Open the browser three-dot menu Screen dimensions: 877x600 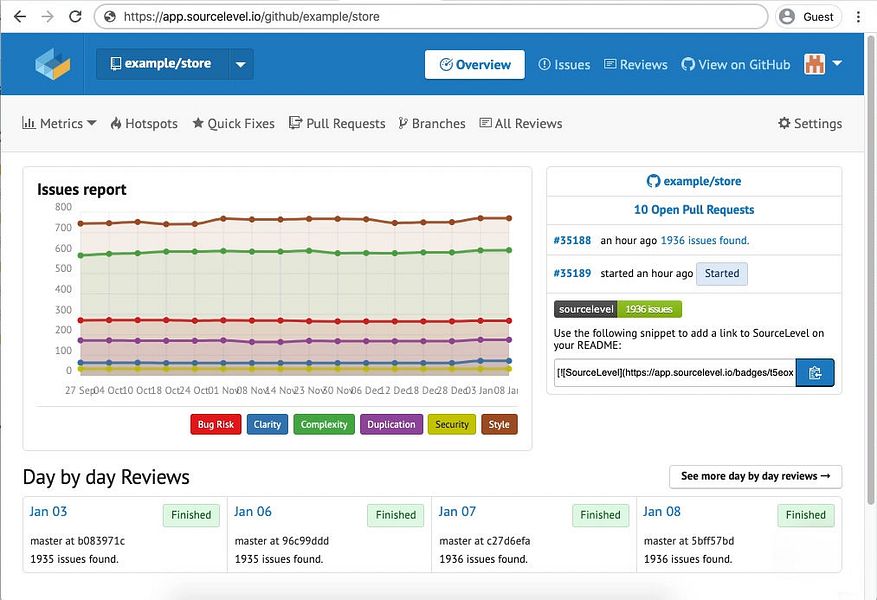(x=858, y=17)
